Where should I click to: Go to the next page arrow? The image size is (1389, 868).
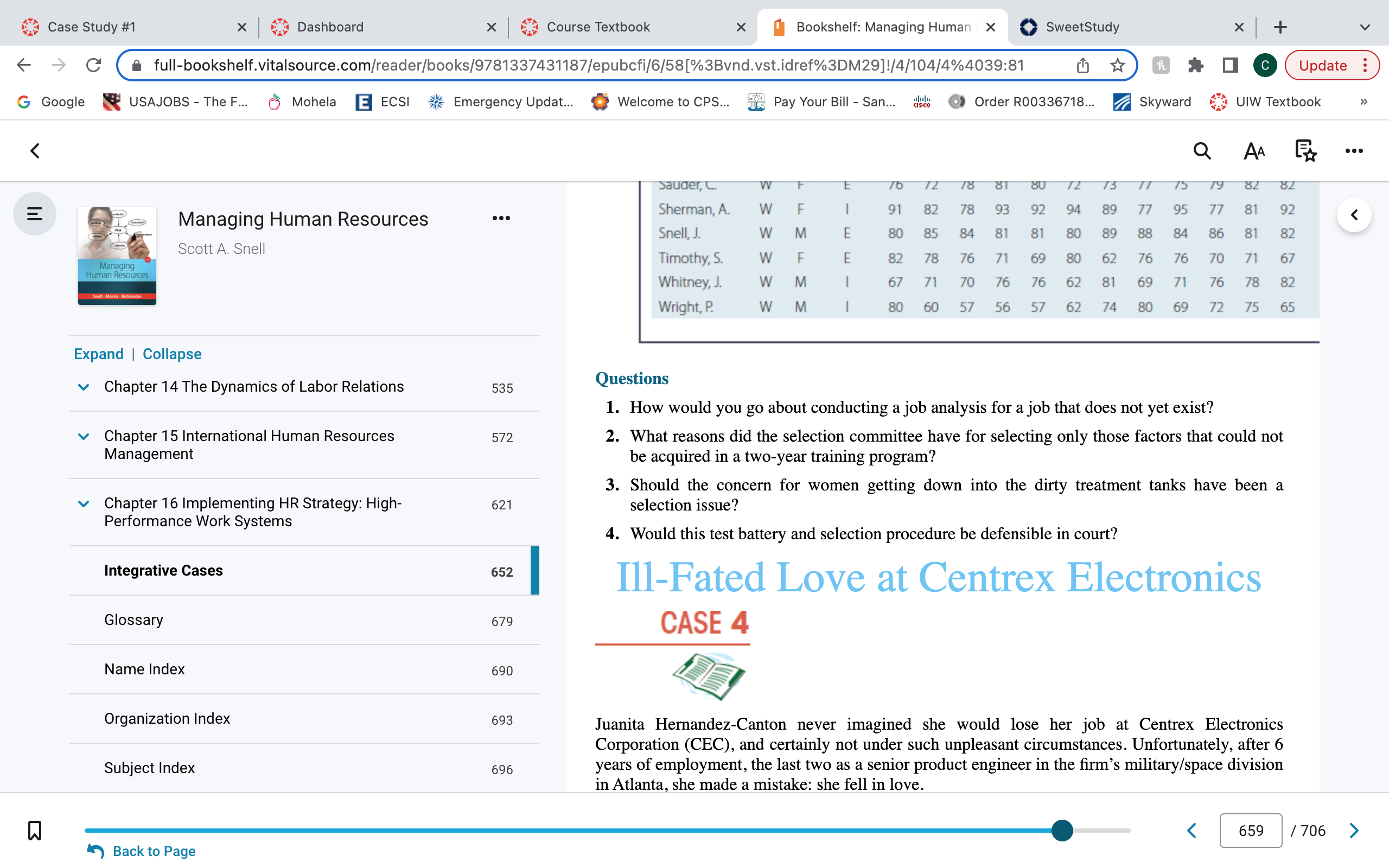[x=1355, y=830]
